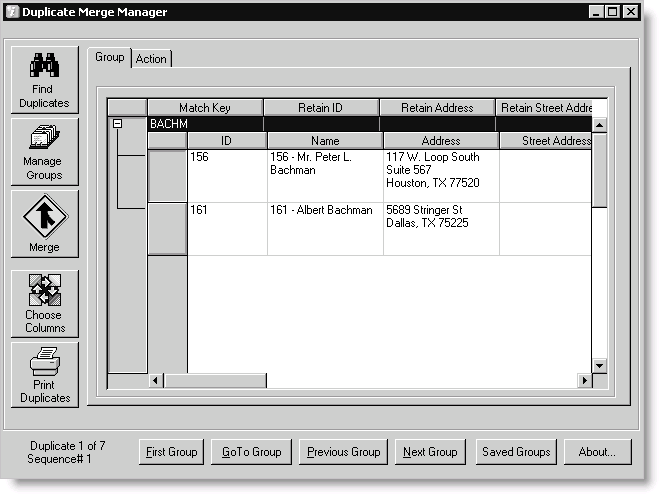Switch to the Action tab
This screenshot has width=660, height=495.
click(x=151, y=59)
